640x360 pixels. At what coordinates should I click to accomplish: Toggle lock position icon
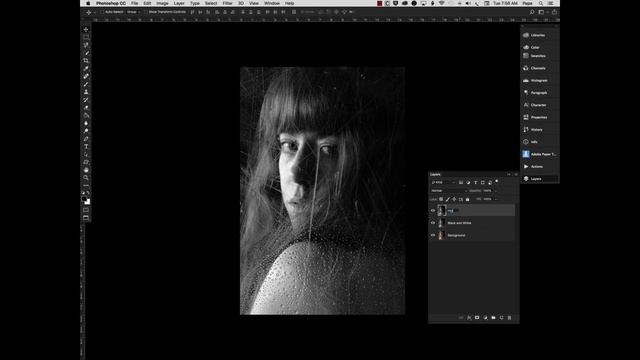coord(454,199)
